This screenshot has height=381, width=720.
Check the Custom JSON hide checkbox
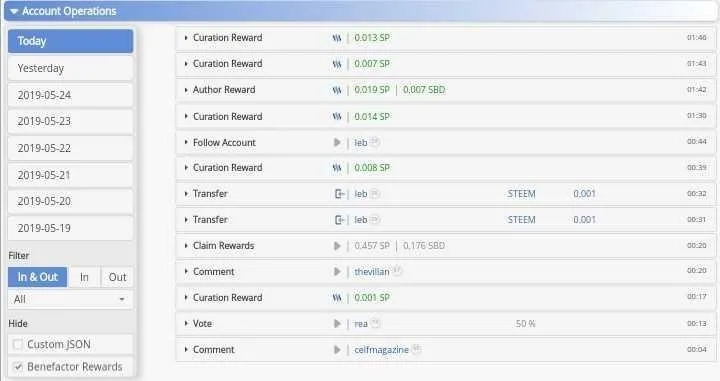(x=18, y=344)
